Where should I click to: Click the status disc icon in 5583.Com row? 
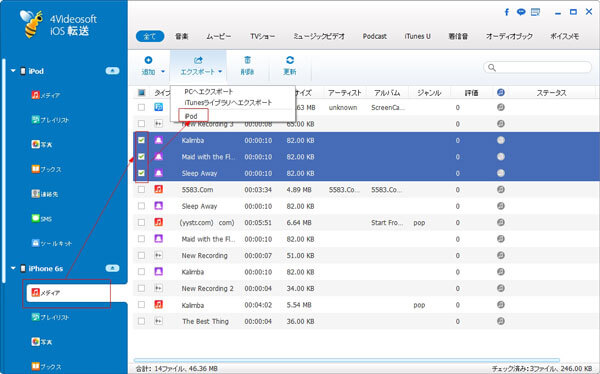coord(501,189)
